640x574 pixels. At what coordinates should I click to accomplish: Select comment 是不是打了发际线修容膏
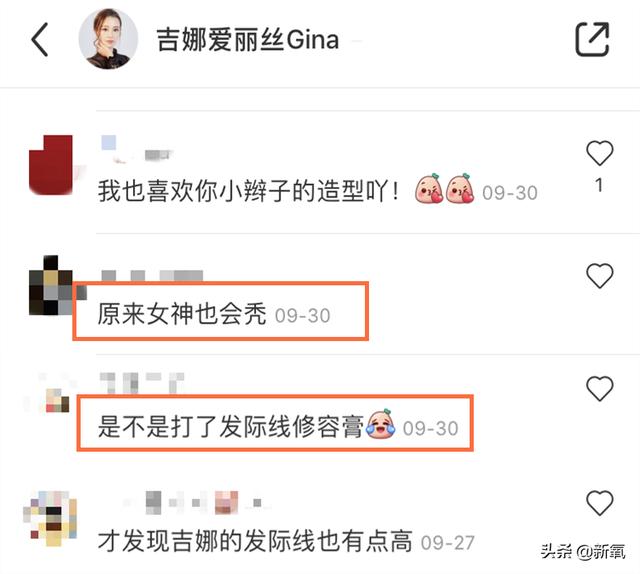231,427
